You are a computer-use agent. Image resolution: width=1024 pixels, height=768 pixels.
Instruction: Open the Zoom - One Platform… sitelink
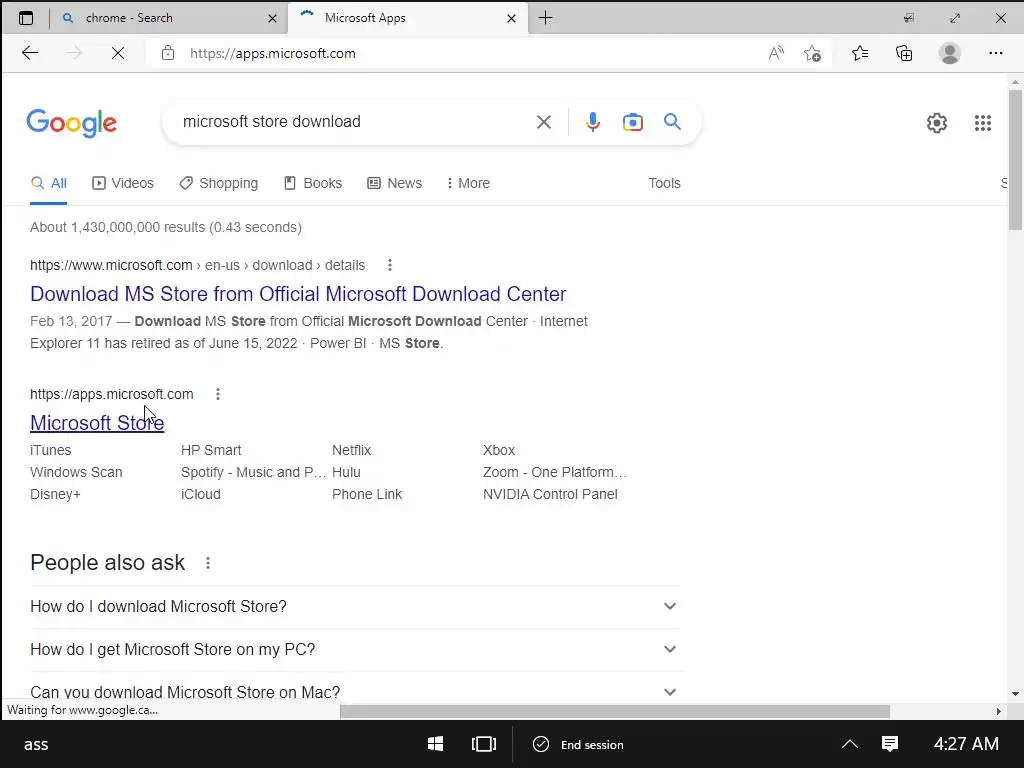[554, 472]
